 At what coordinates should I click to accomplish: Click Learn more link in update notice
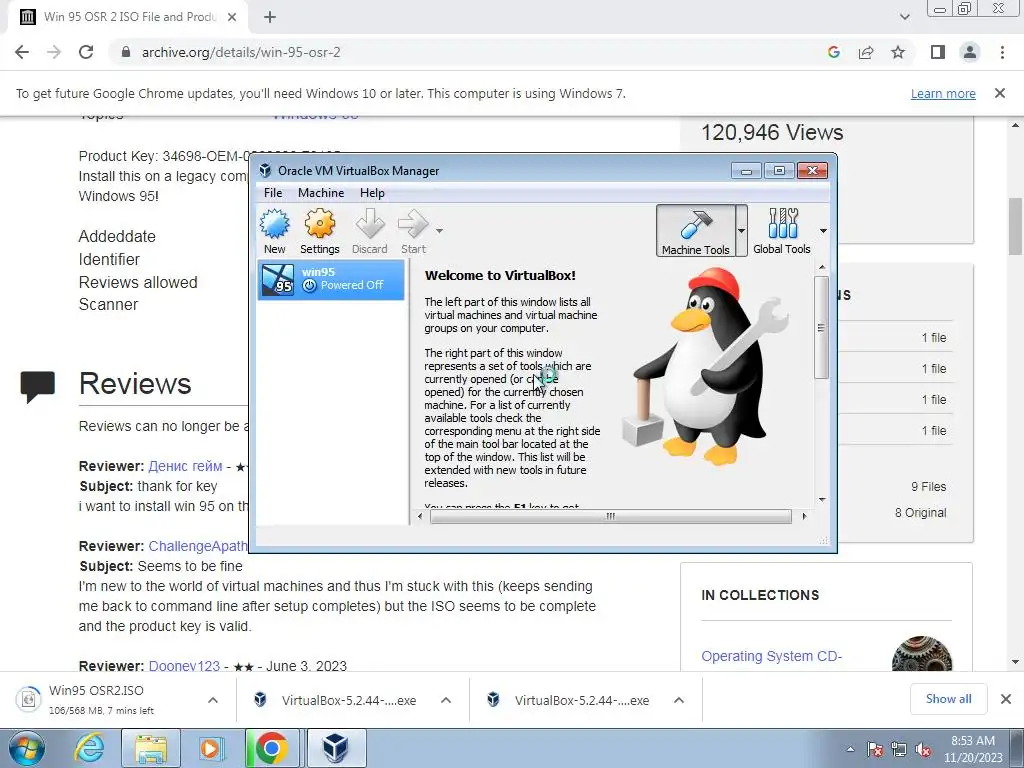[943, 93]
